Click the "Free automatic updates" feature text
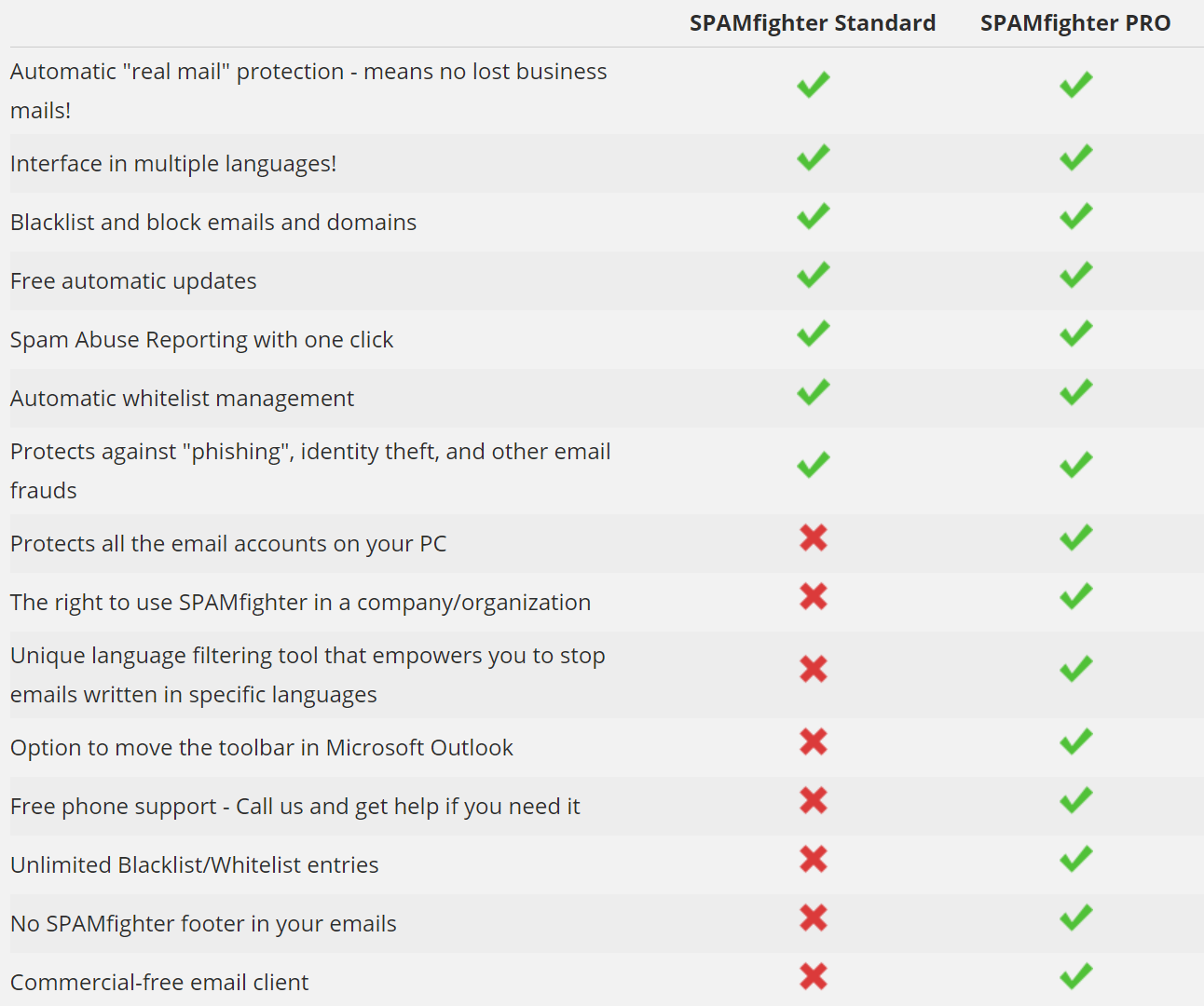This screenshot has height=1006, width=1204. click(133, 281)
